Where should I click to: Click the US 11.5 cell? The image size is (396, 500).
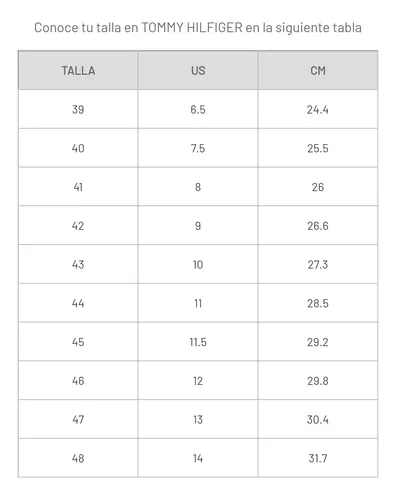click(198, 342)
